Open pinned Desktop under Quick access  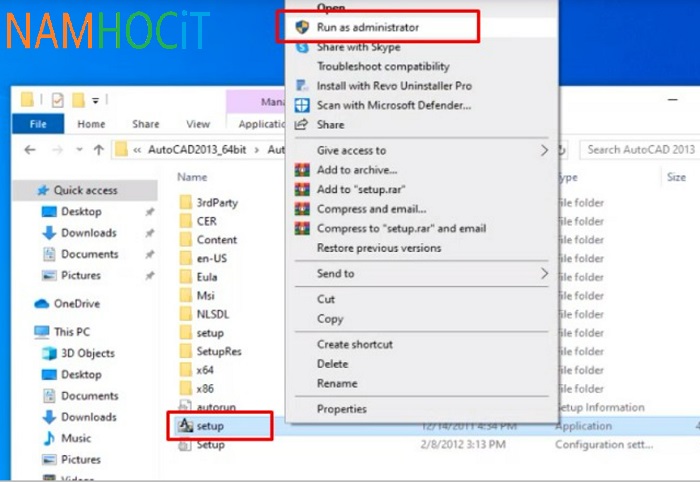pyautogui.click(x=81, y=212)
